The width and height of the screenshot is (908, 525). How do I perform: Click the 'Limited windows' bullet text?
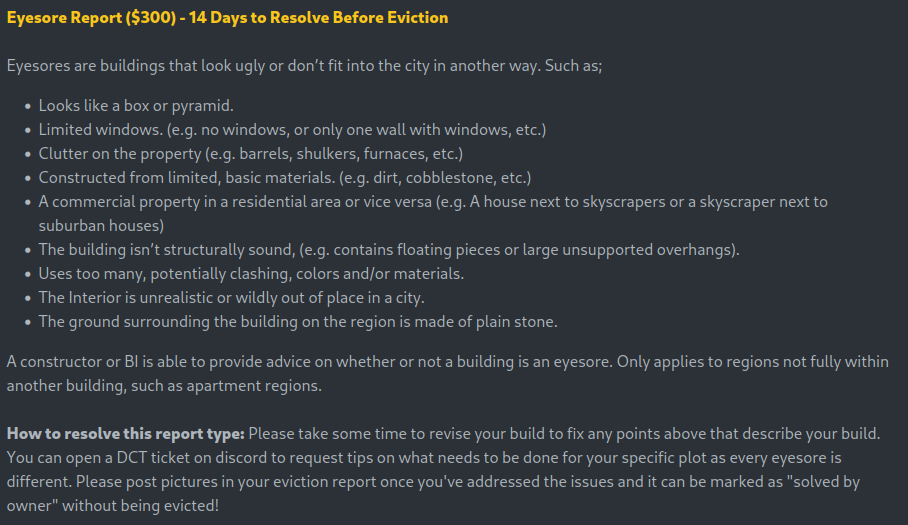coord(292,130)
